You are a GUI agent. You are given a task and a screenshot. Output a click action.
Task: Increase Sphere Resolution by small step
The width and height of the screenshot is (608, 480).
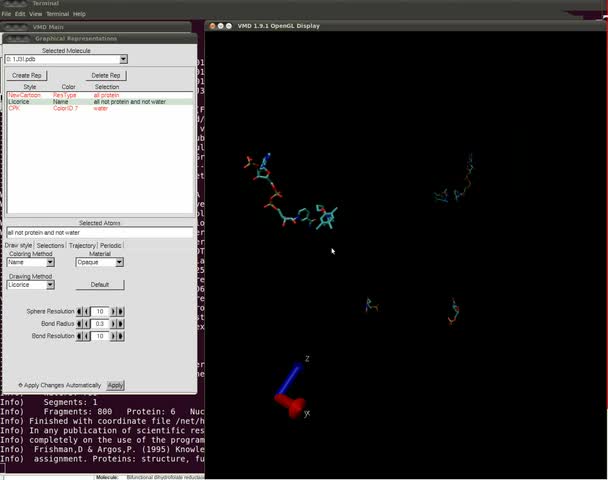pyautogui.click(x=113, y=311)
